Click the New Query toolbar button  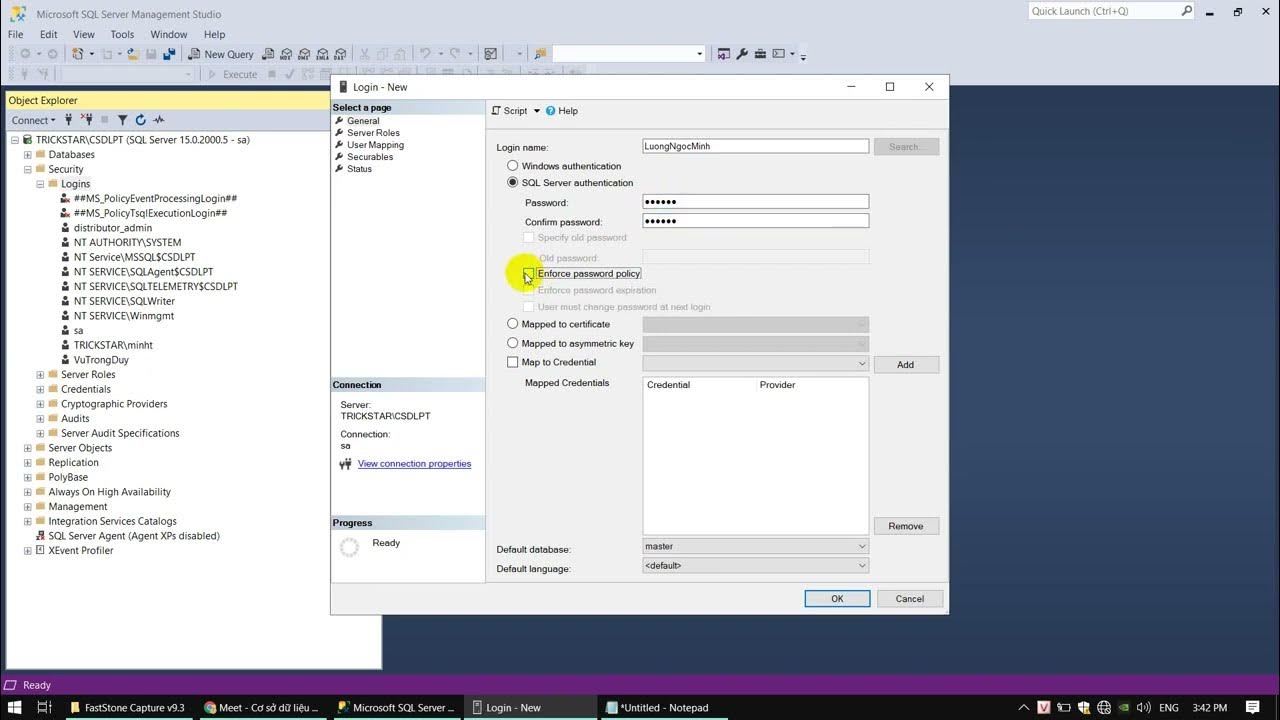(220, 54)
